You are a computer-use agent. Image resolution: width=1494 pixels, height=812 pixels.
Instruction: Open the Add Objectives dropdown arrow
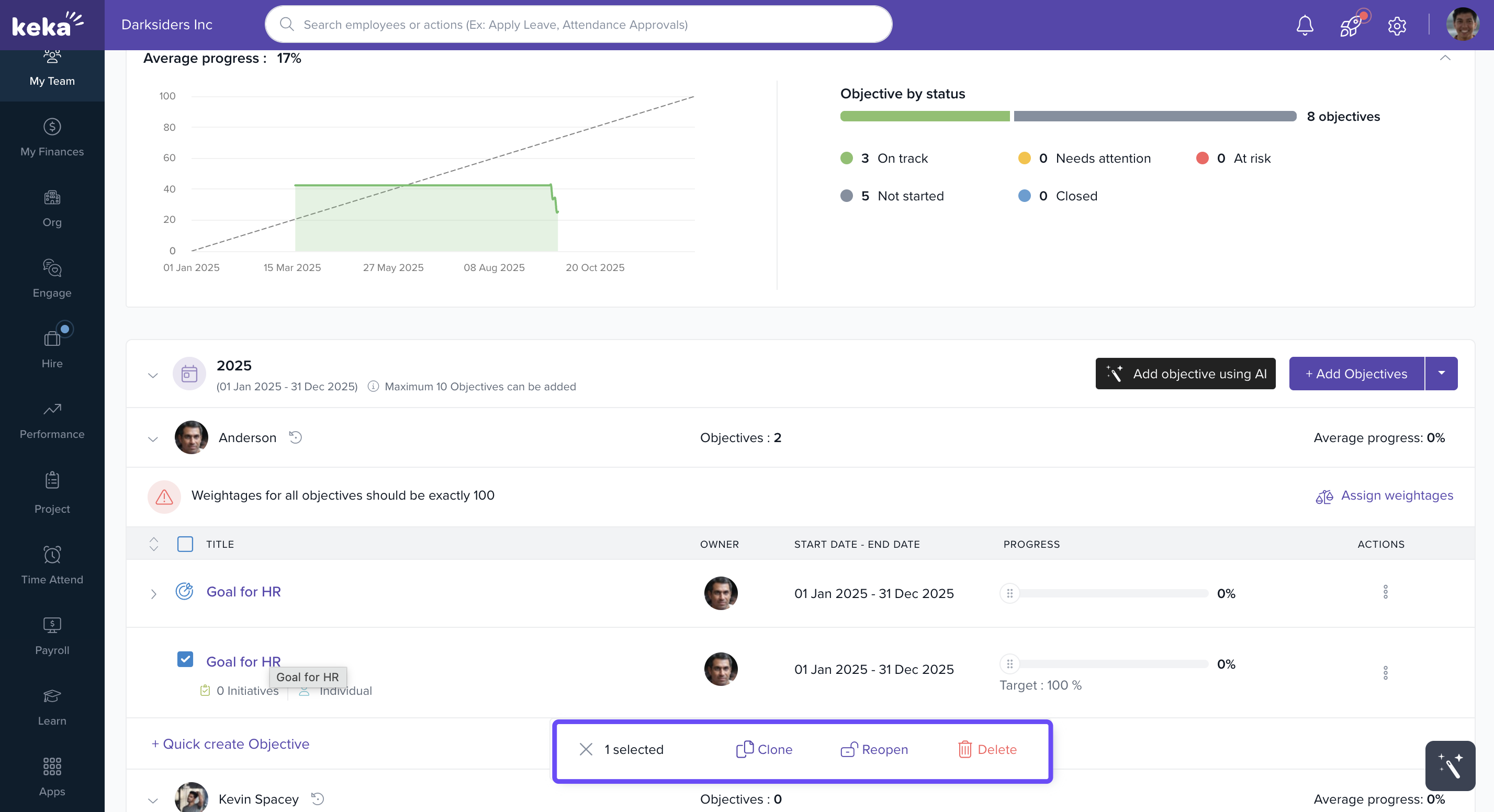tap(1441, 374)
